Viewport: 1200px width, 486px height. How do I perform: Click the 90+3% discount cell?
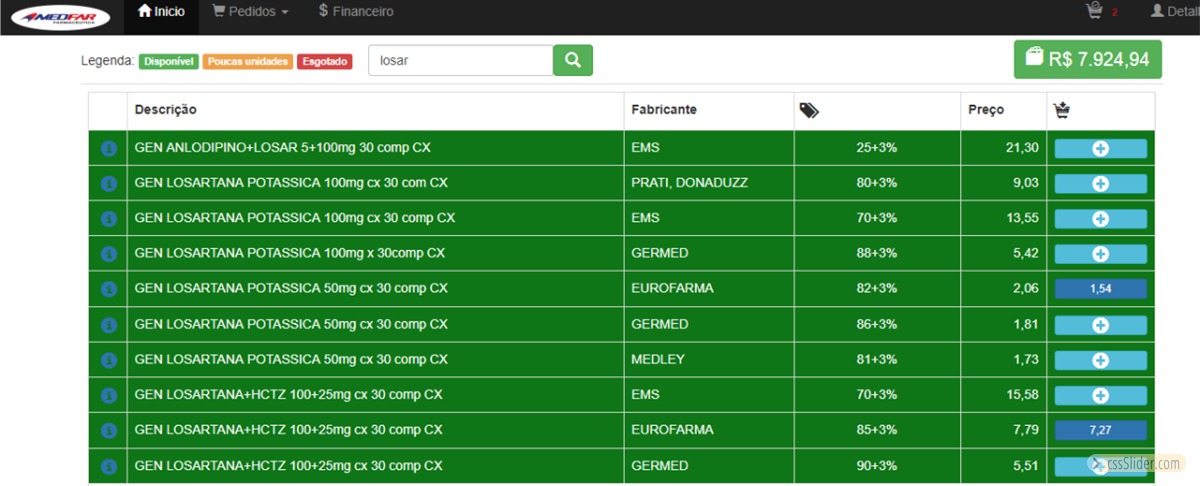877,466
